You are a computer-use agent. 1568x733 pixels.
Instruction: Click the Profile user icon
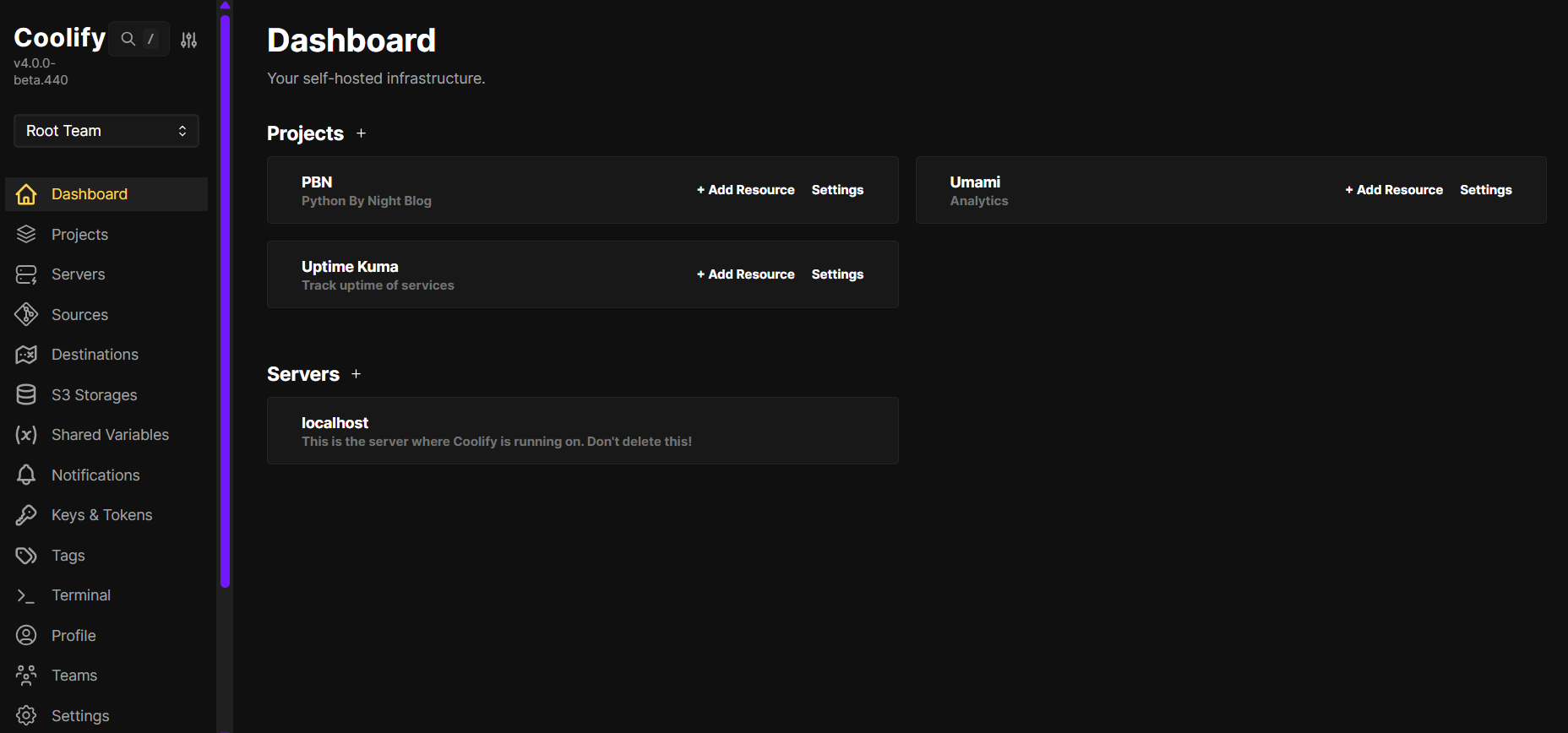26,635
